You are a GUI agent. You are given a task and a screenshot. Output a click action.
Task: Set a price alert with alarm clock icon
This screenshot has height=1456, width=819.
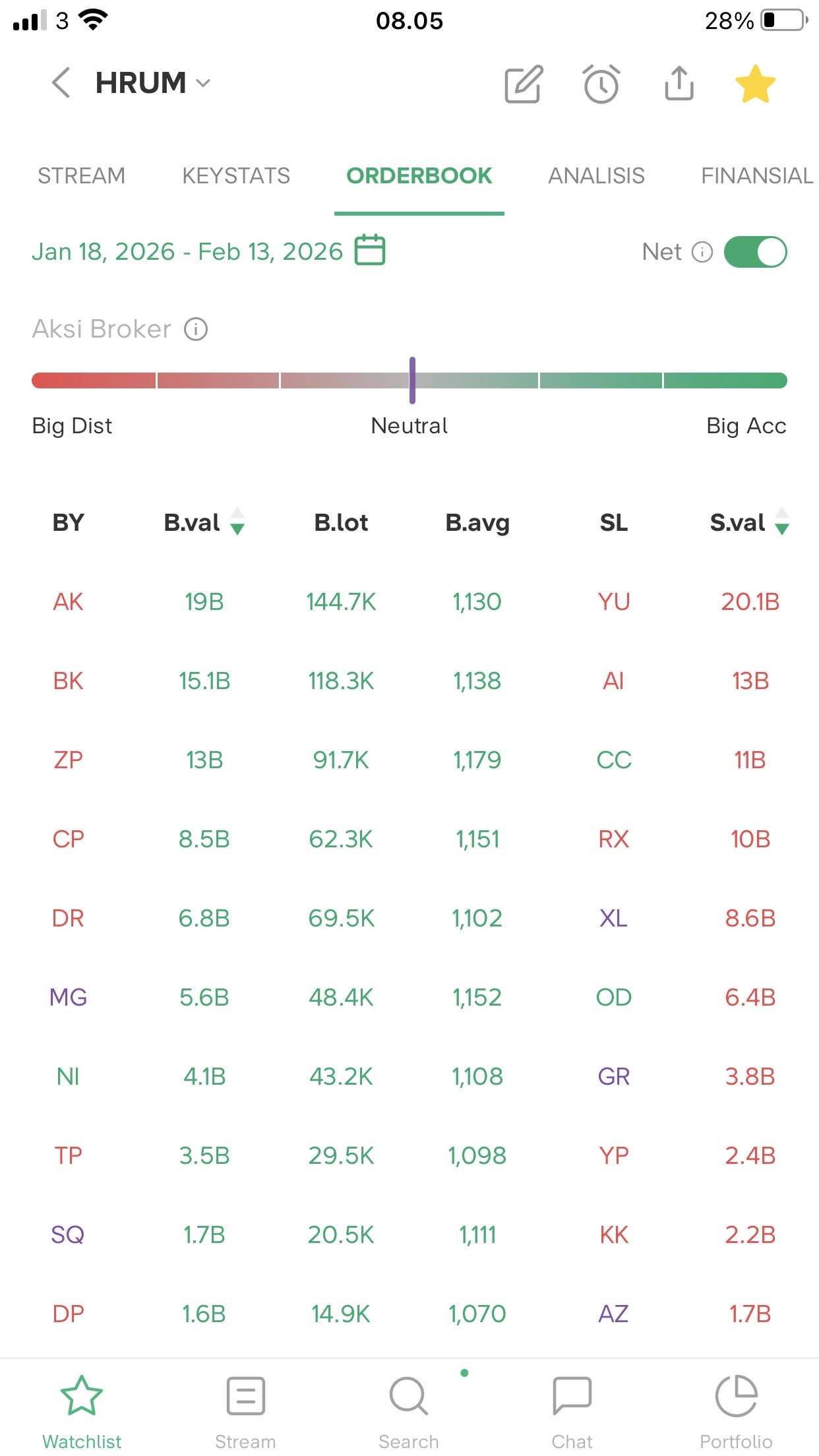click(601, 84)
